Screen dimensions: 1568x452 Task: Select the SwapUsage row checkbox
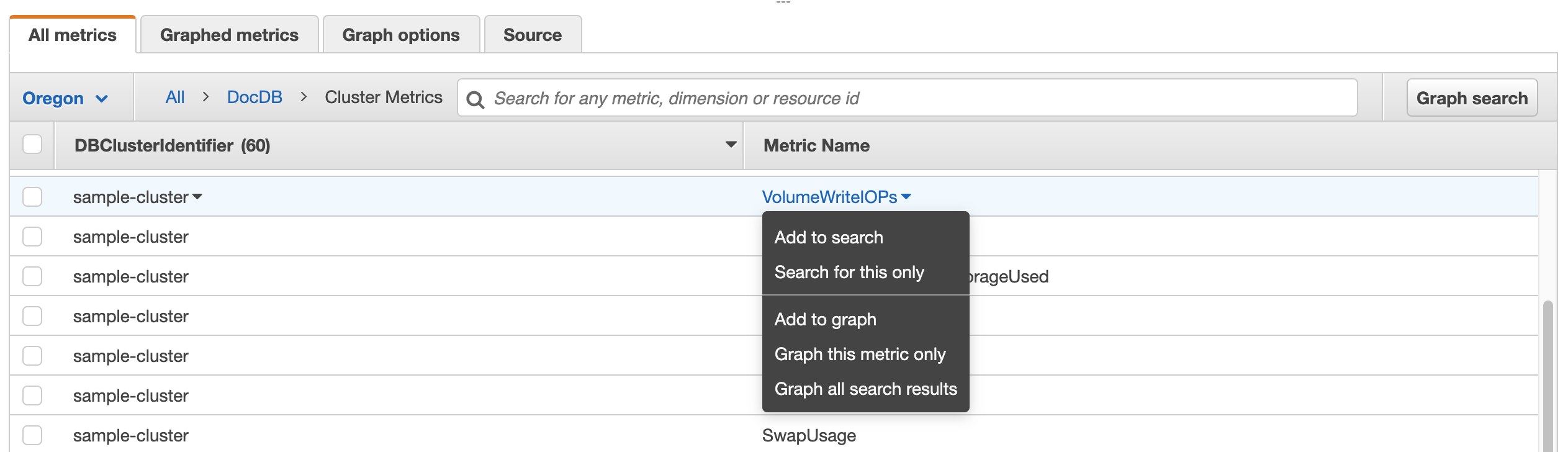[32, 435]
